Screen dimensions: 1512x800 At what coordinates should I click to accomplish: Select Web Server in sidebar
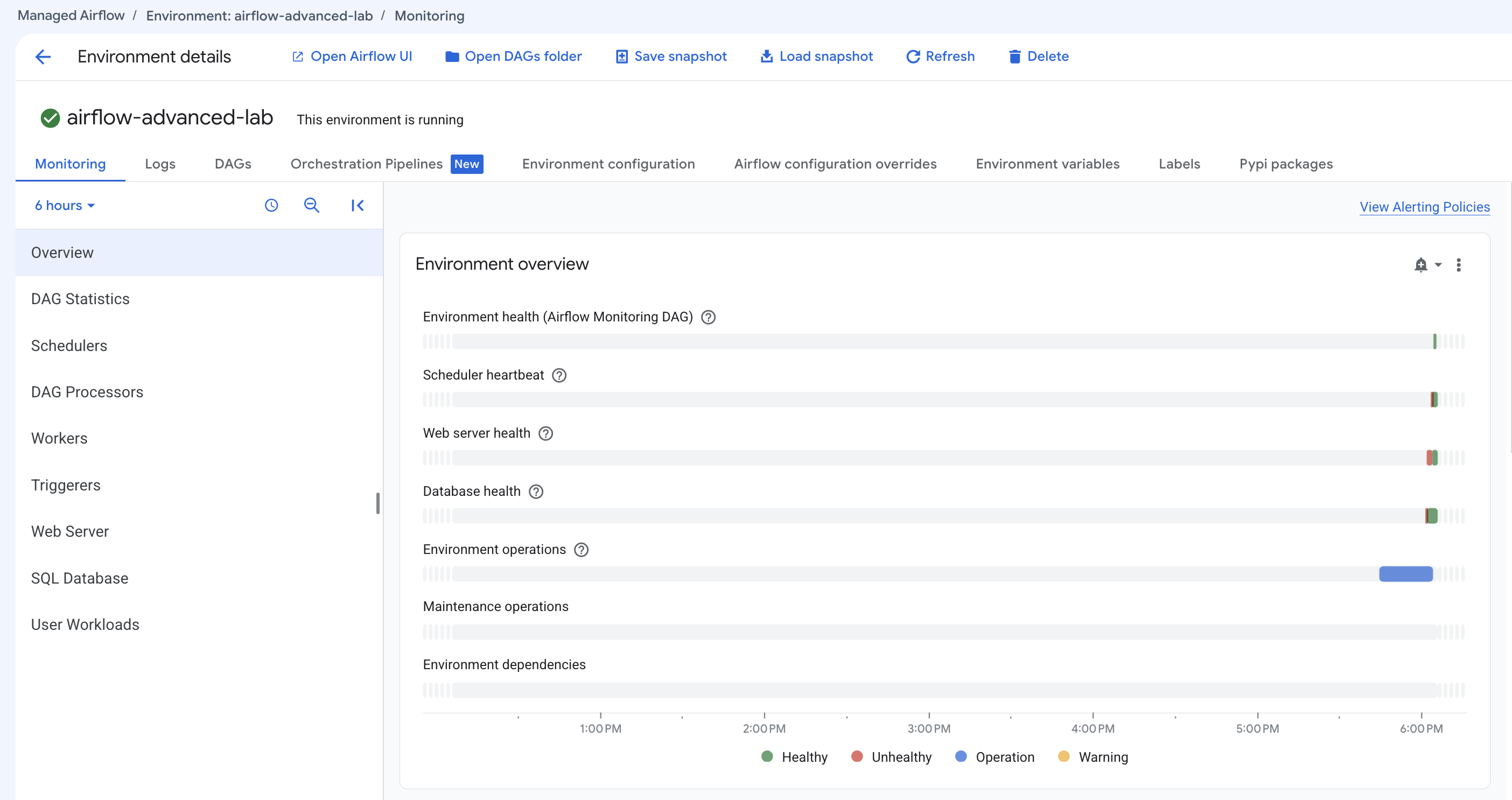[x=199, y=532]
